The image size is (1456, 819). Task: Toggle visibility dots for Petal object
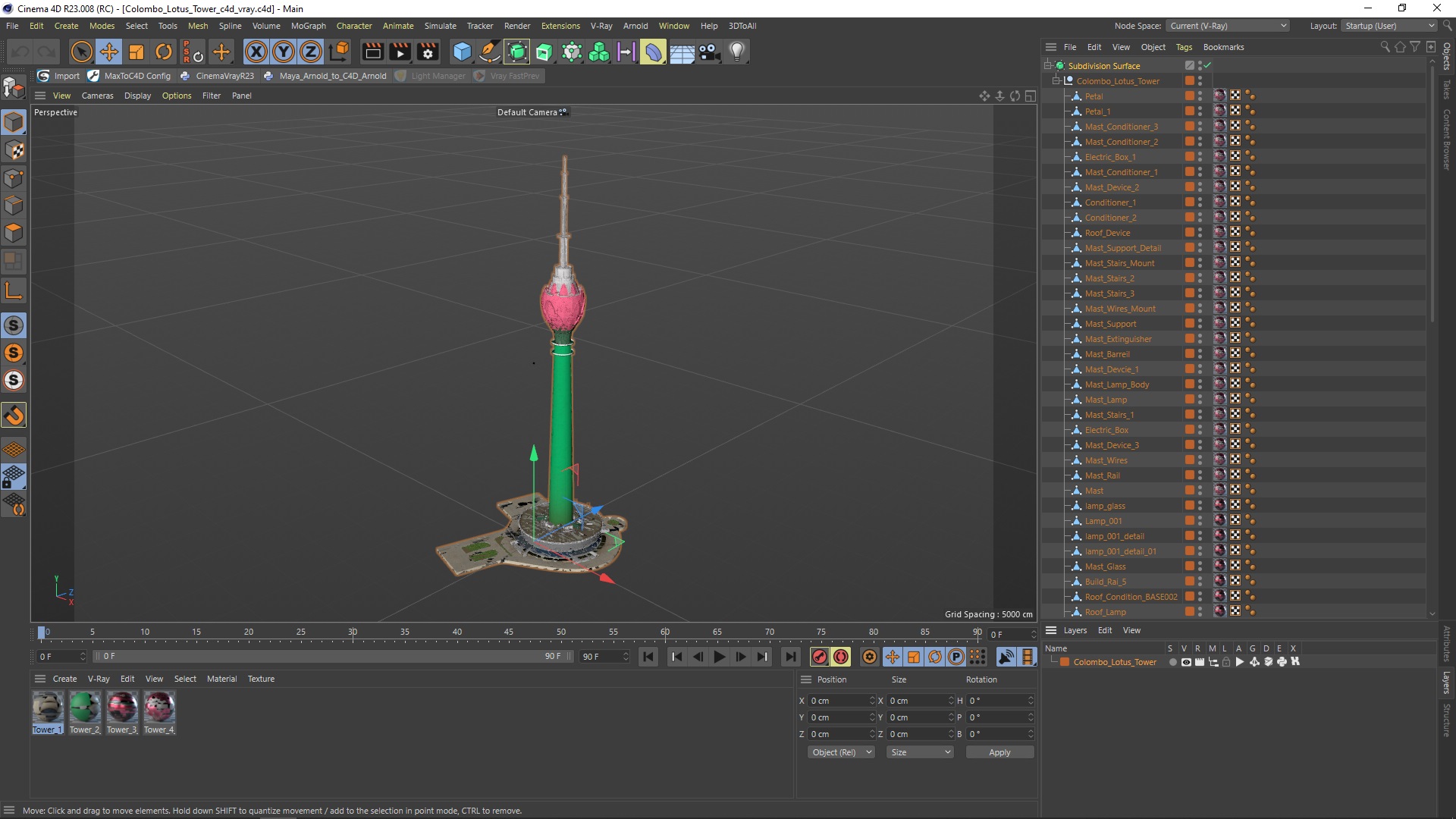[1200, 96]
